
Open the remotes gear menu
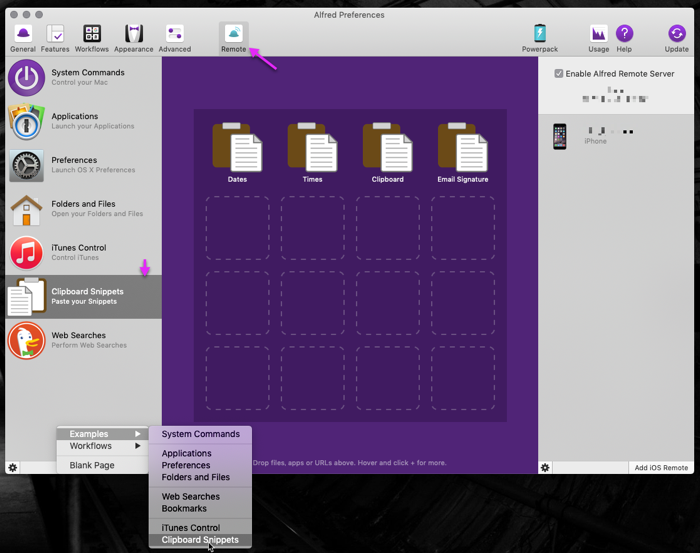(x=545, y=468)
